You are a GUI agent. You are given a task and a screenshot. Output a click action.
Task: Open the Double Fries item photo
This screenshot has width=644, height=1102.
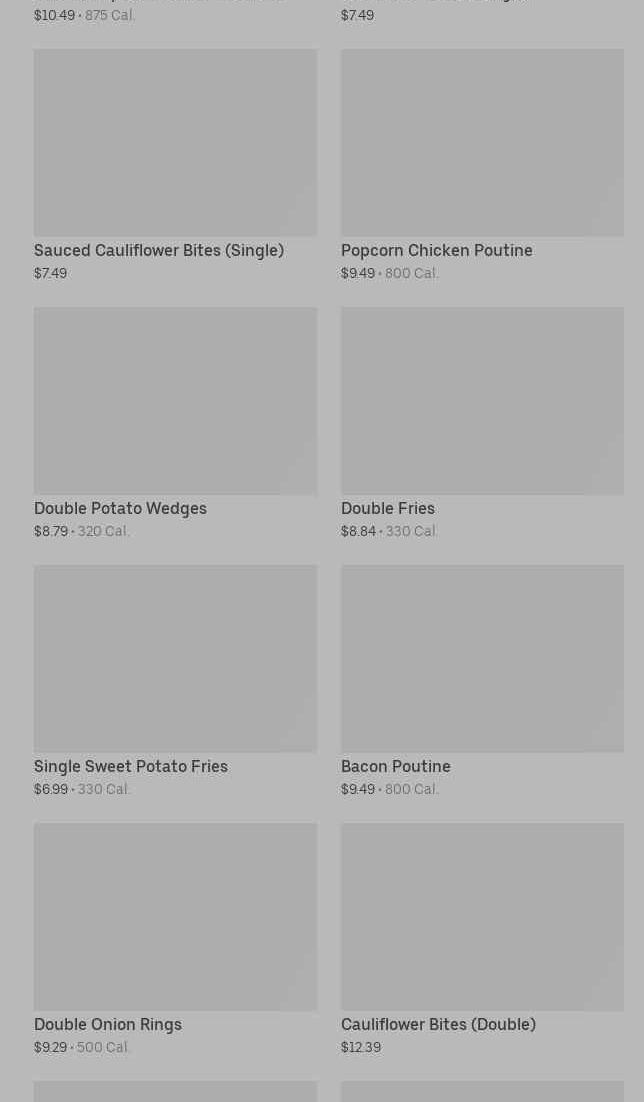click(x=482, y=401)
